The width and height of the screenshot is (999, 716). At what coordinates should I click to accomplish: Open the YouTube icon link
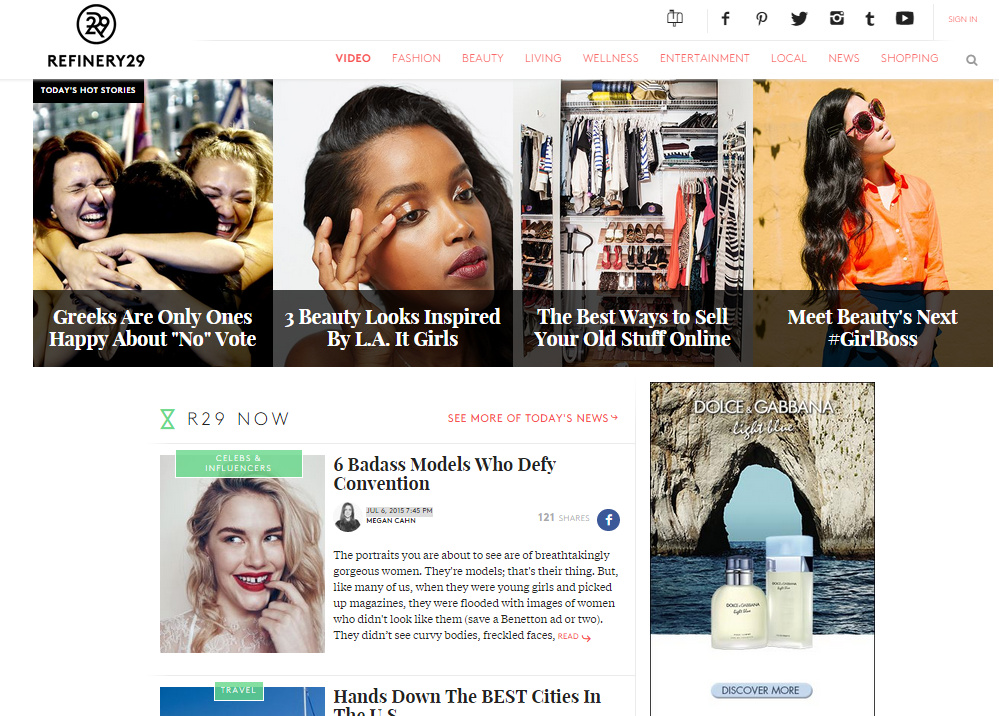tap(905, 19)
